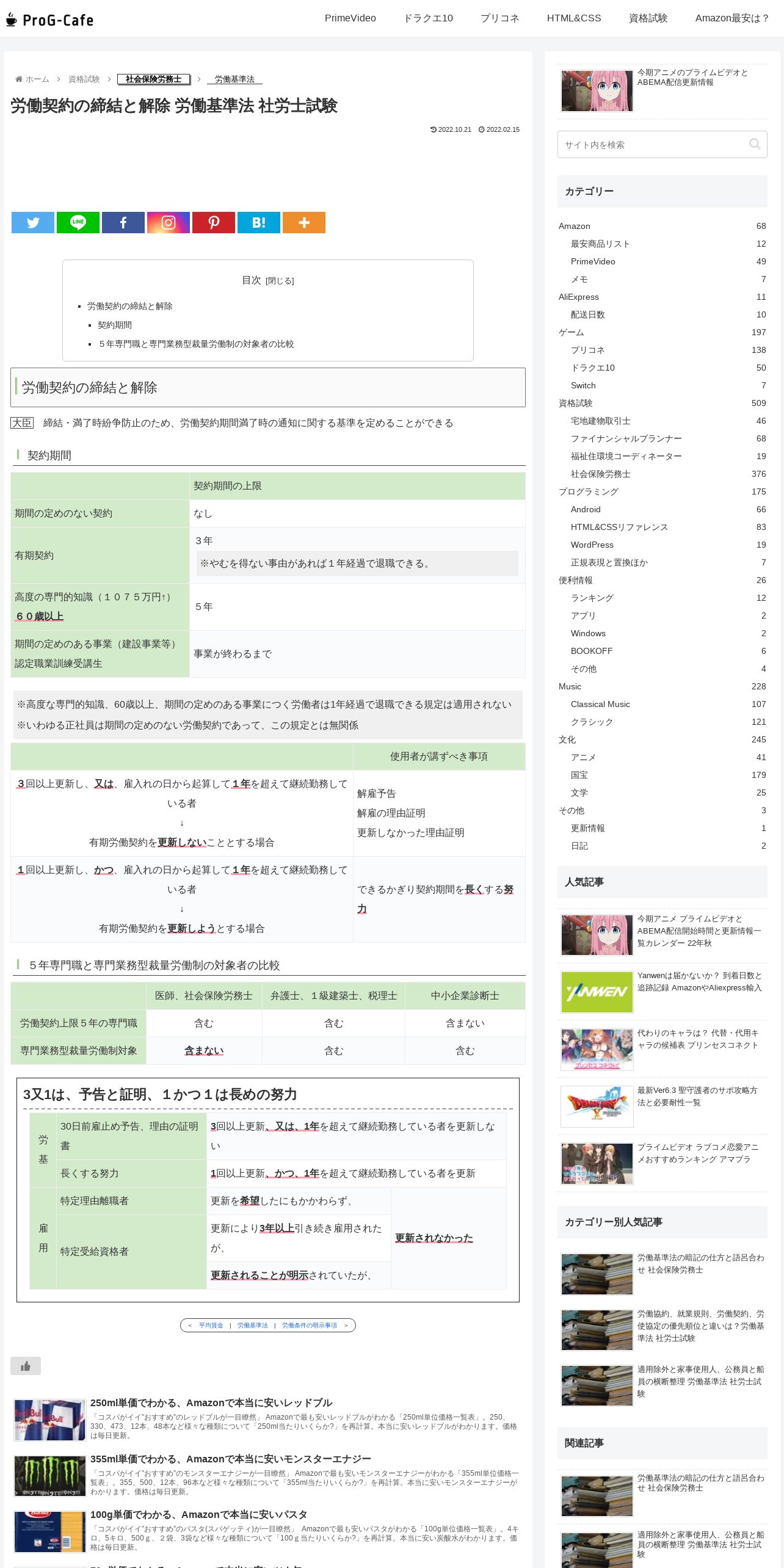Open Amazon最安は？ menu item
This screenshot has width=784, height=1568.
click(x=731, y=18)
